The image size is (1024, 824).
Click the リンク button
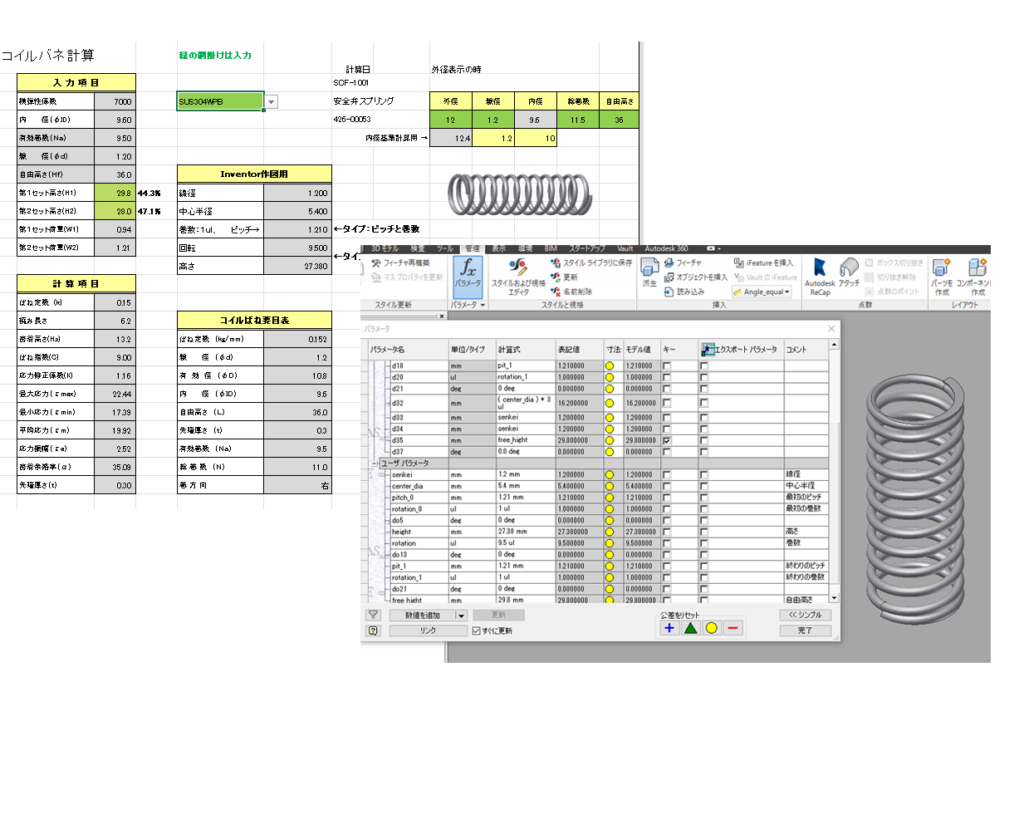427,631
